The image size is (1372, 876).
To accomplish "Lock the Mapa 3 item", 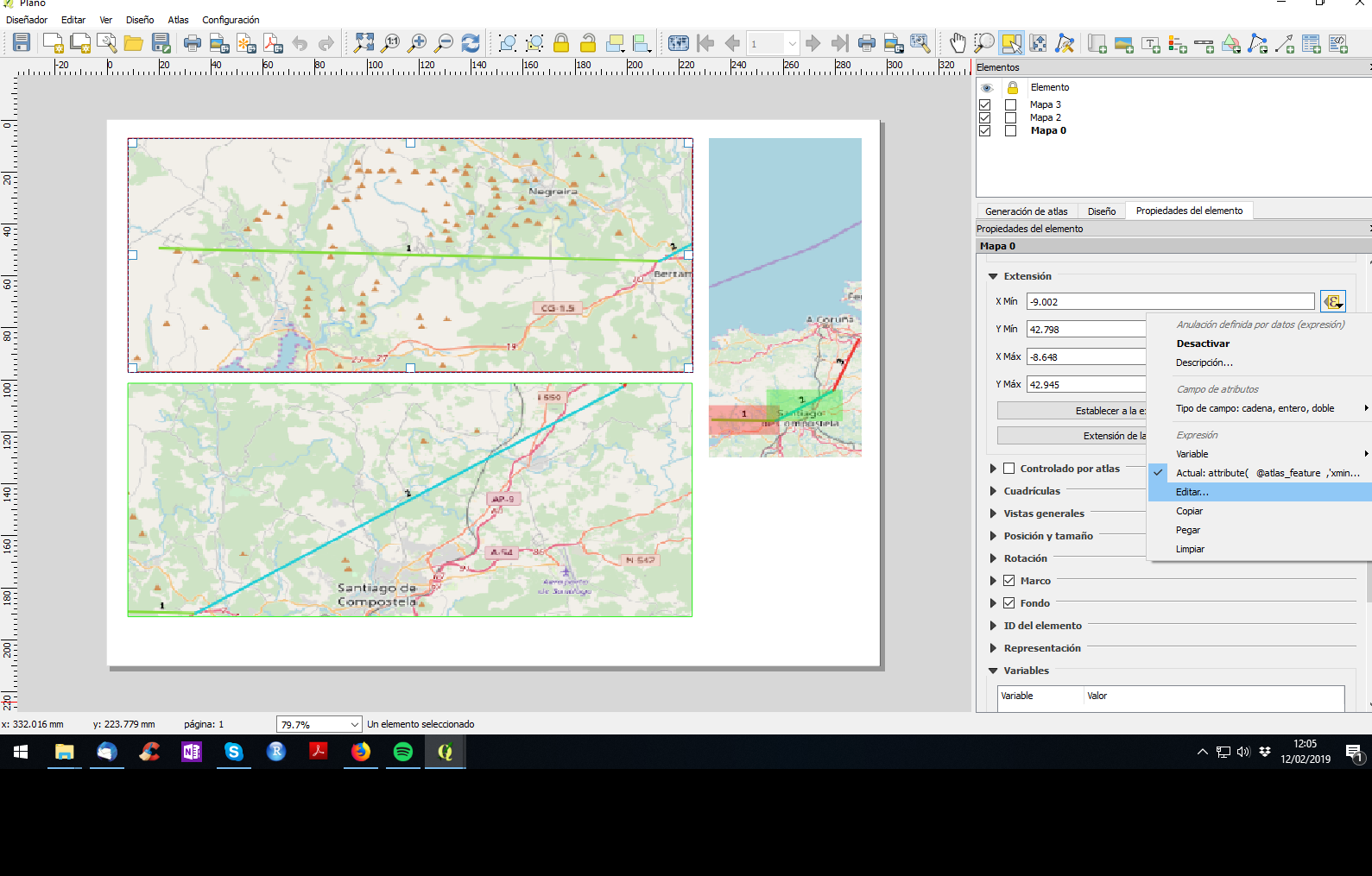I will click(x=1011, y=104).
